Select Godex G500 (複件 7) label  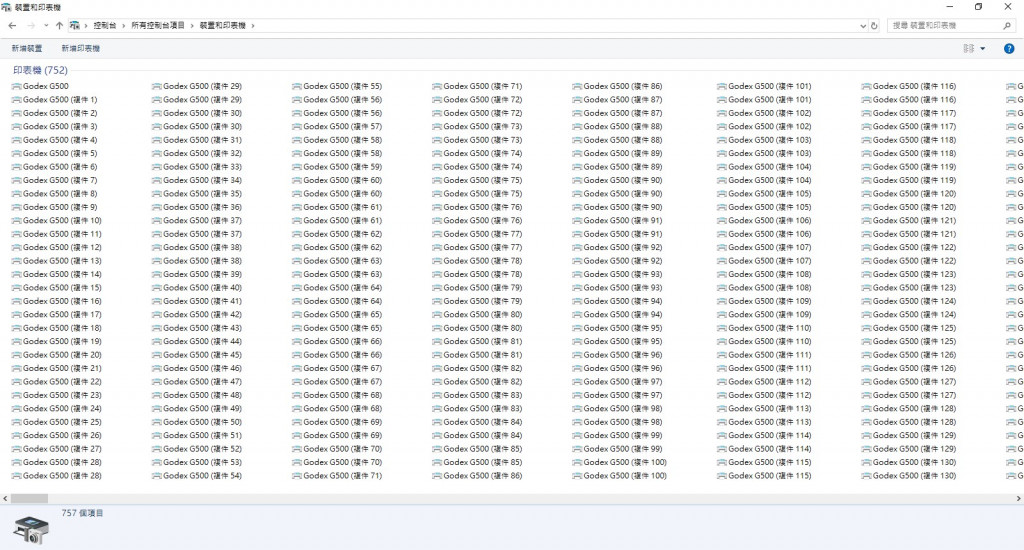click(60, 180)
